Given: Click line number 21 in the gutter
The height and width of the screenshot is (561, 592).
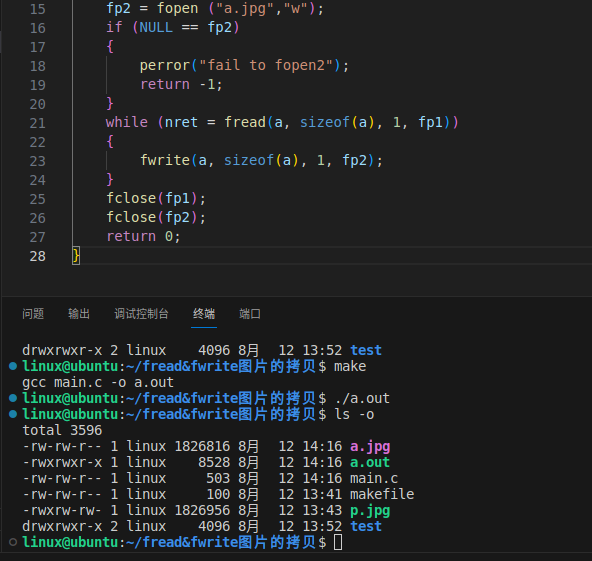Looking at the screenshot, I should (x=37, y=123).
